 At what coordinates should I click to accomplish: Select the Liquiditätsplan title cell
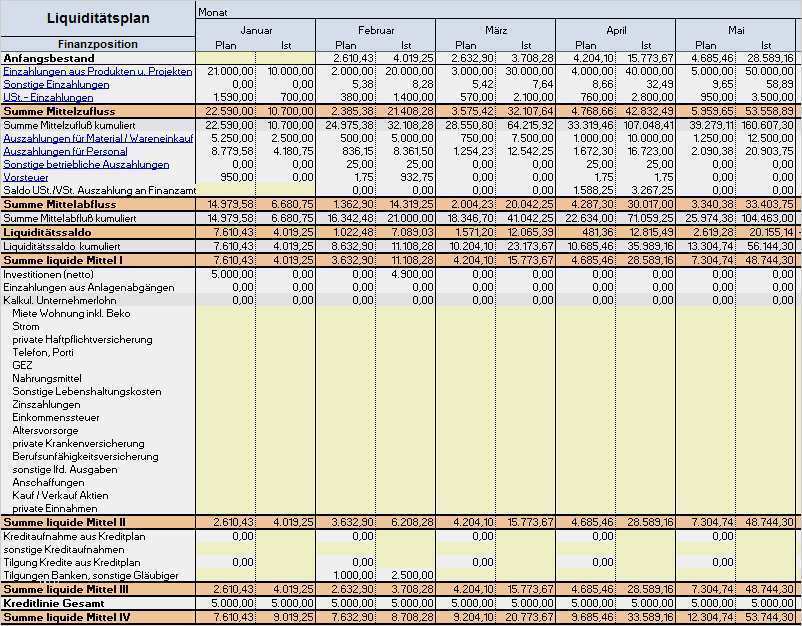pos(98,18)
